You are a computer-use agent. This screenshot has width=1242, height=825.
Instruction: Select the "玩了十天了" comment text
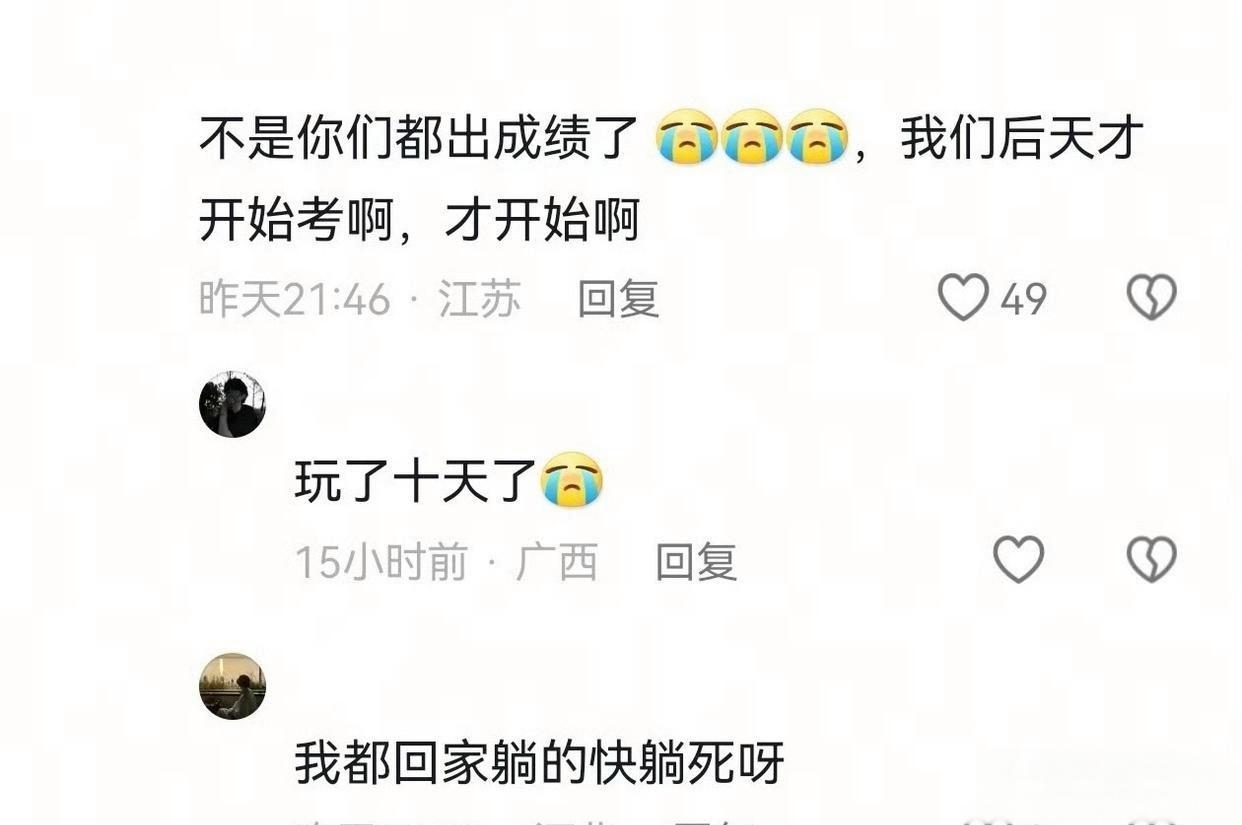[x=417, y=481]
